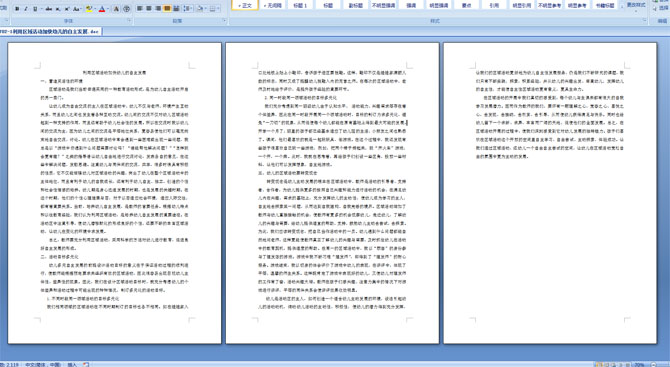
Task: Open the borders dropdown arrow
Action: [x=218, y=9]
